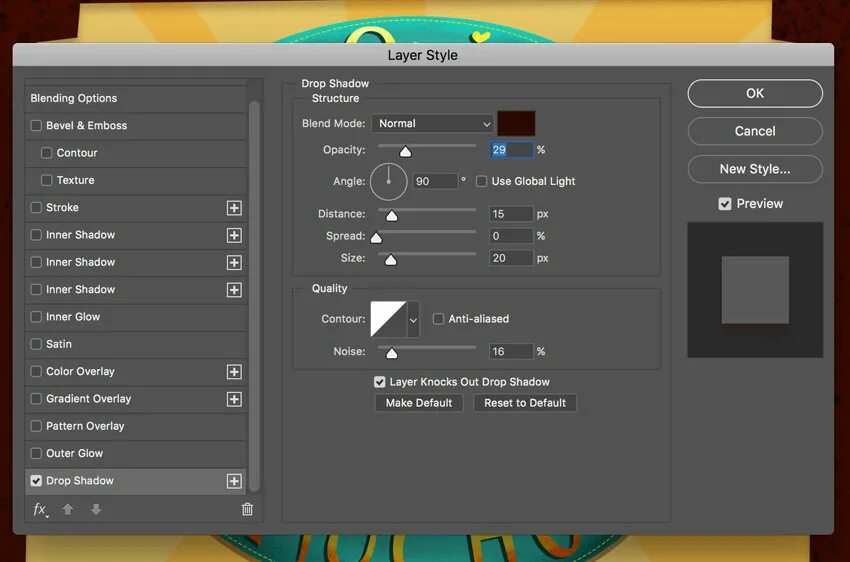Uncheck the Drop Shadow checkbox

36,481
